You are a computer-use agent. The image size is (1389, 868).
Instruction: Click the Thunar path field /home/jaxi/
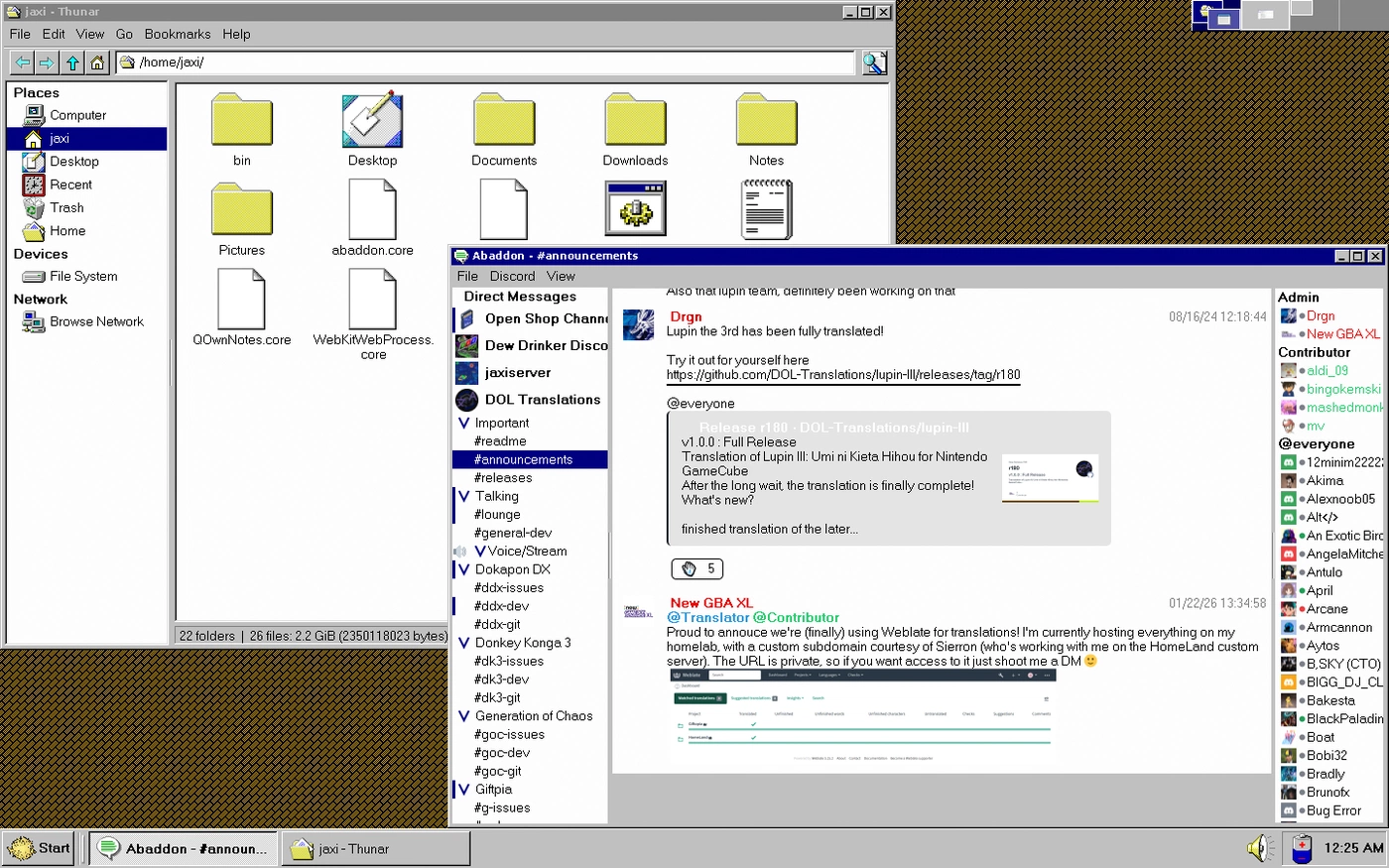(x=485, y=62)
